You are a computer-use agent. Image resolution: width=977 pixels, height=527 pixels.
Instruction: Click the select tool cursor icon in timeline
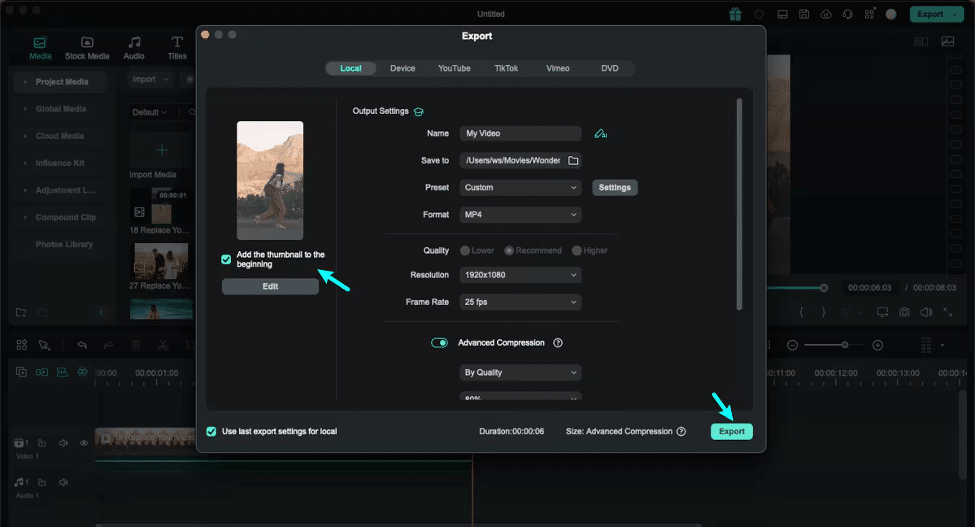[44, 344]
